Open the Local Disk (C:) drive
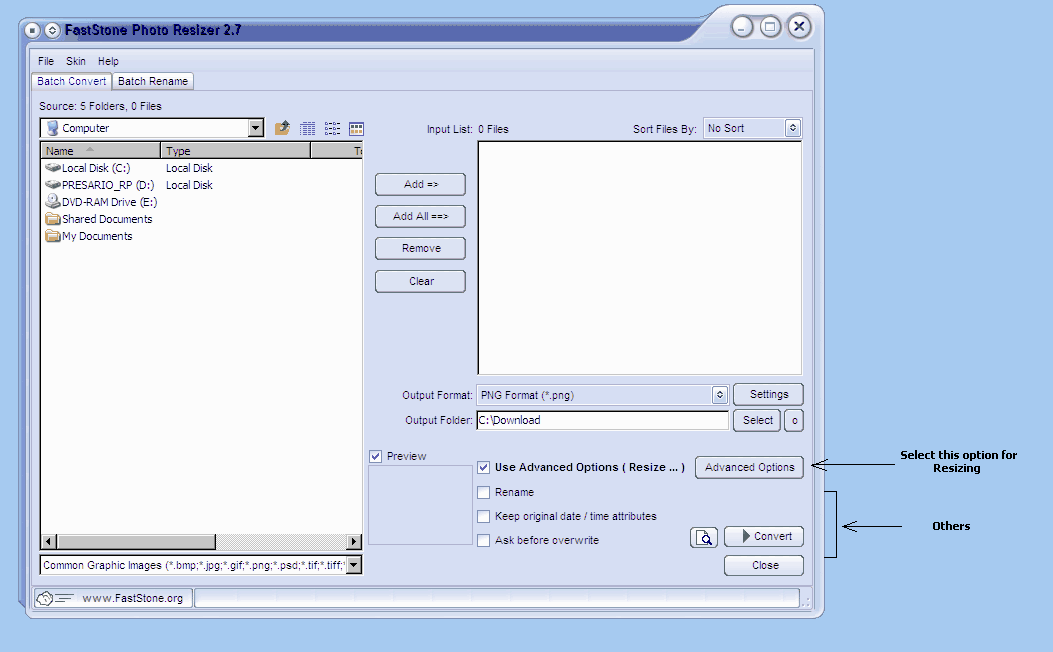Screen dimensions: 1053x652 click(95, 168)
